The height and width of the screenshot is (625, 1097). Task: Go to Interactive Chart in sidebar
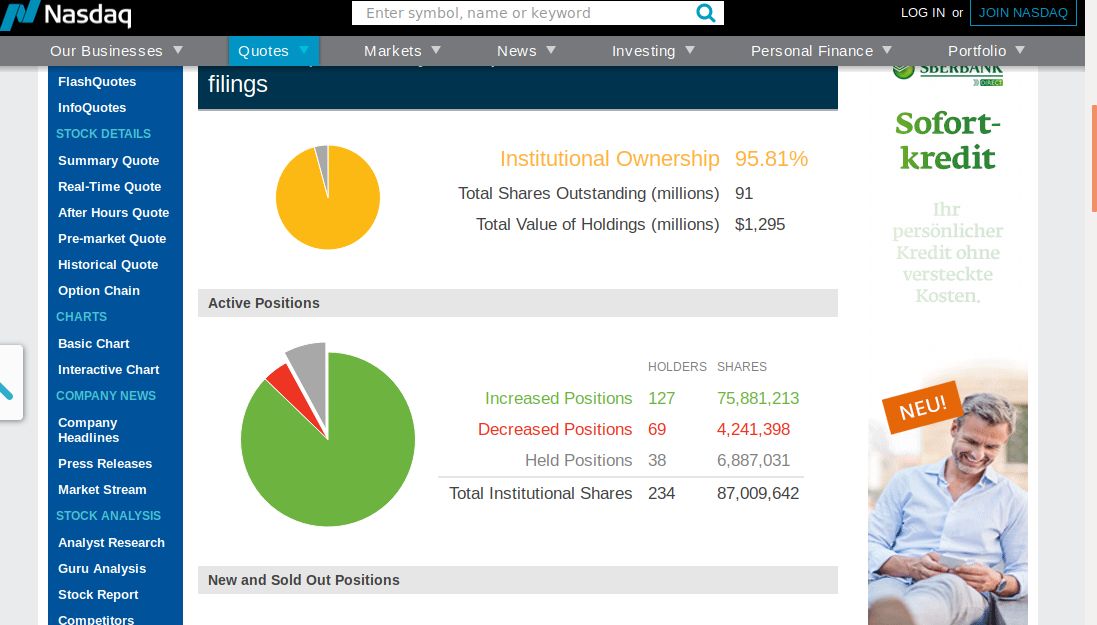coord(109,370)
